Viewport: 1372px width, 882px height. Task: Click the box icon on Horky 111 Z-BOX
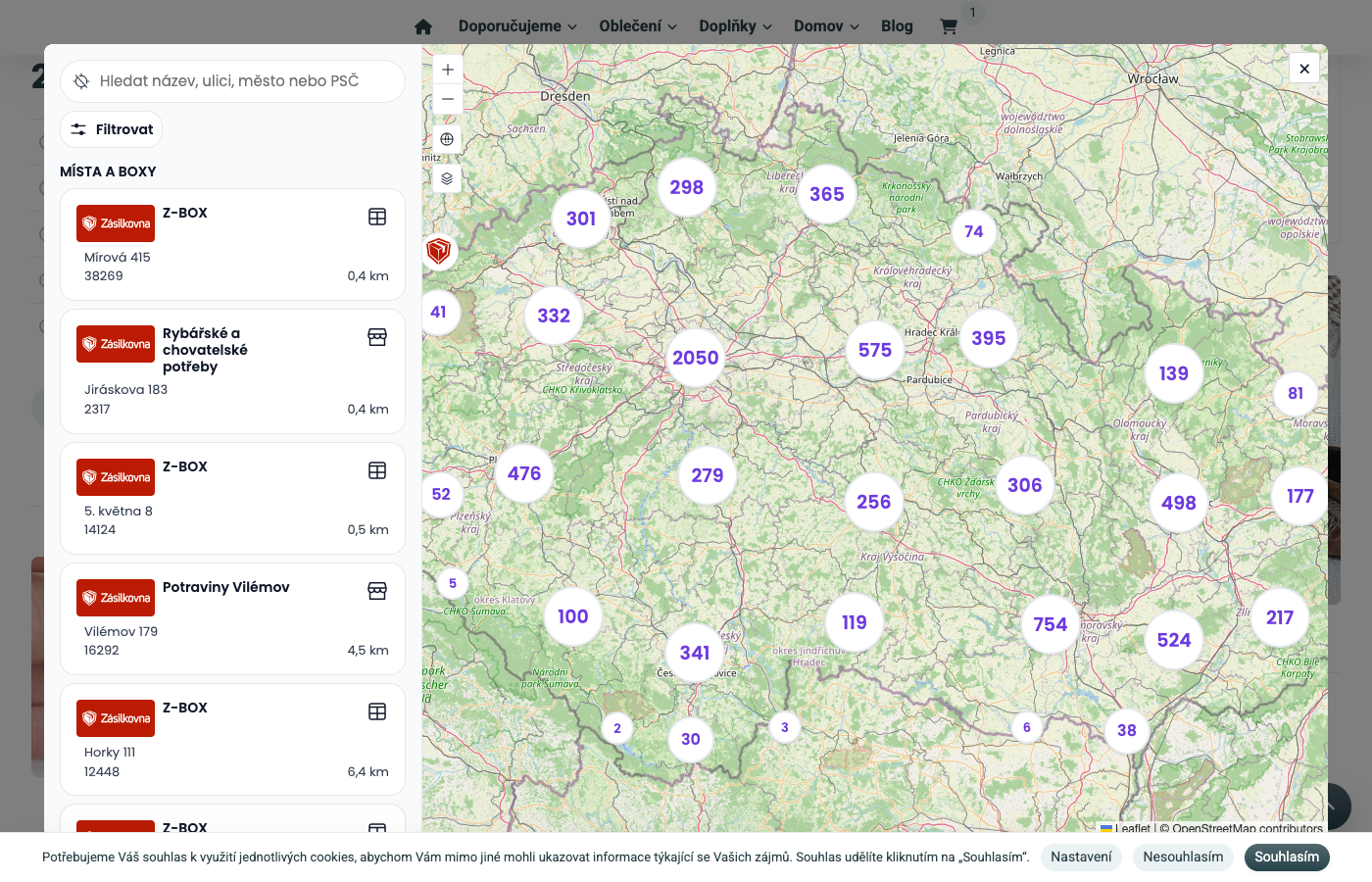[x=377, y=711]
